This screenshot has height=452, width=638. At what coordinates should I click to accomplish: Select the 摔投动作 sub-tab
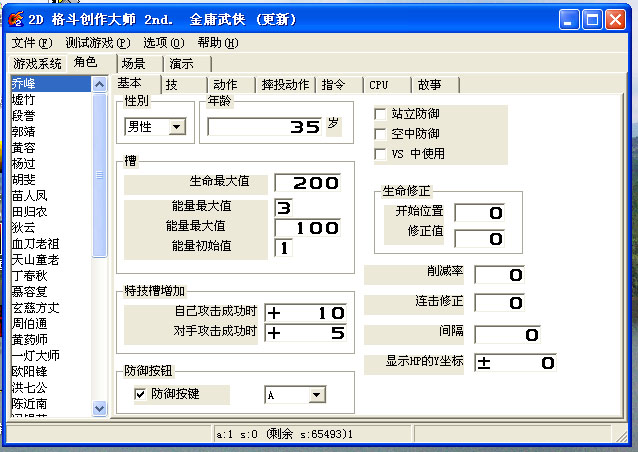286,85
